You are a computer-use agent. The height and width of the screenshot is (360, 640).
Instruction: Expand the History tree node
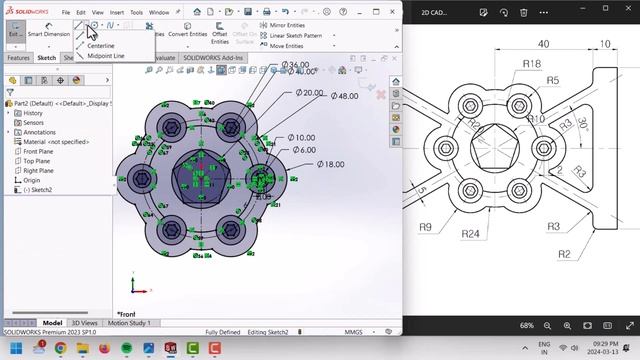[8, 113]
